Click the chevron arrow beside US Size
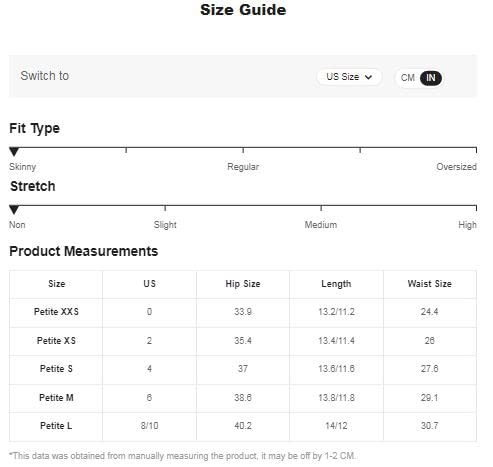Screen dimensions: 493x467 [368, 77]
